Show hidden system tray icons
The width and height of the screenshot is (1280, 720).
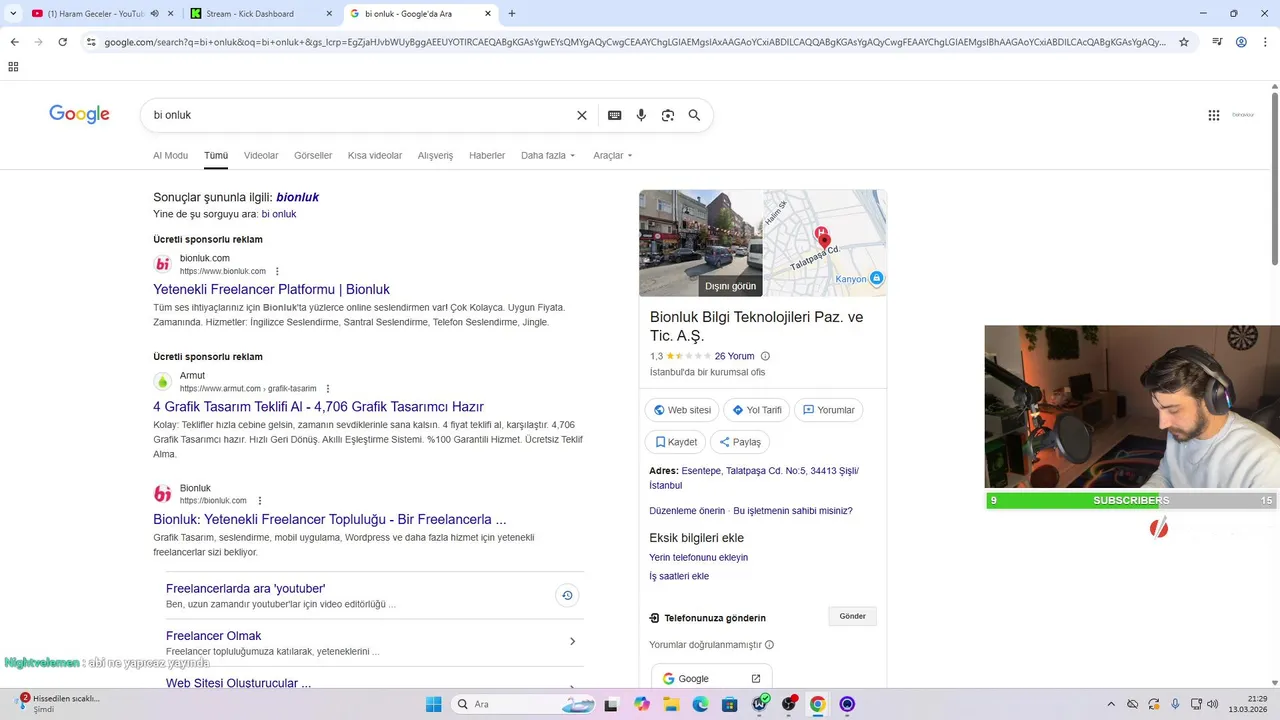(1110, 704)
